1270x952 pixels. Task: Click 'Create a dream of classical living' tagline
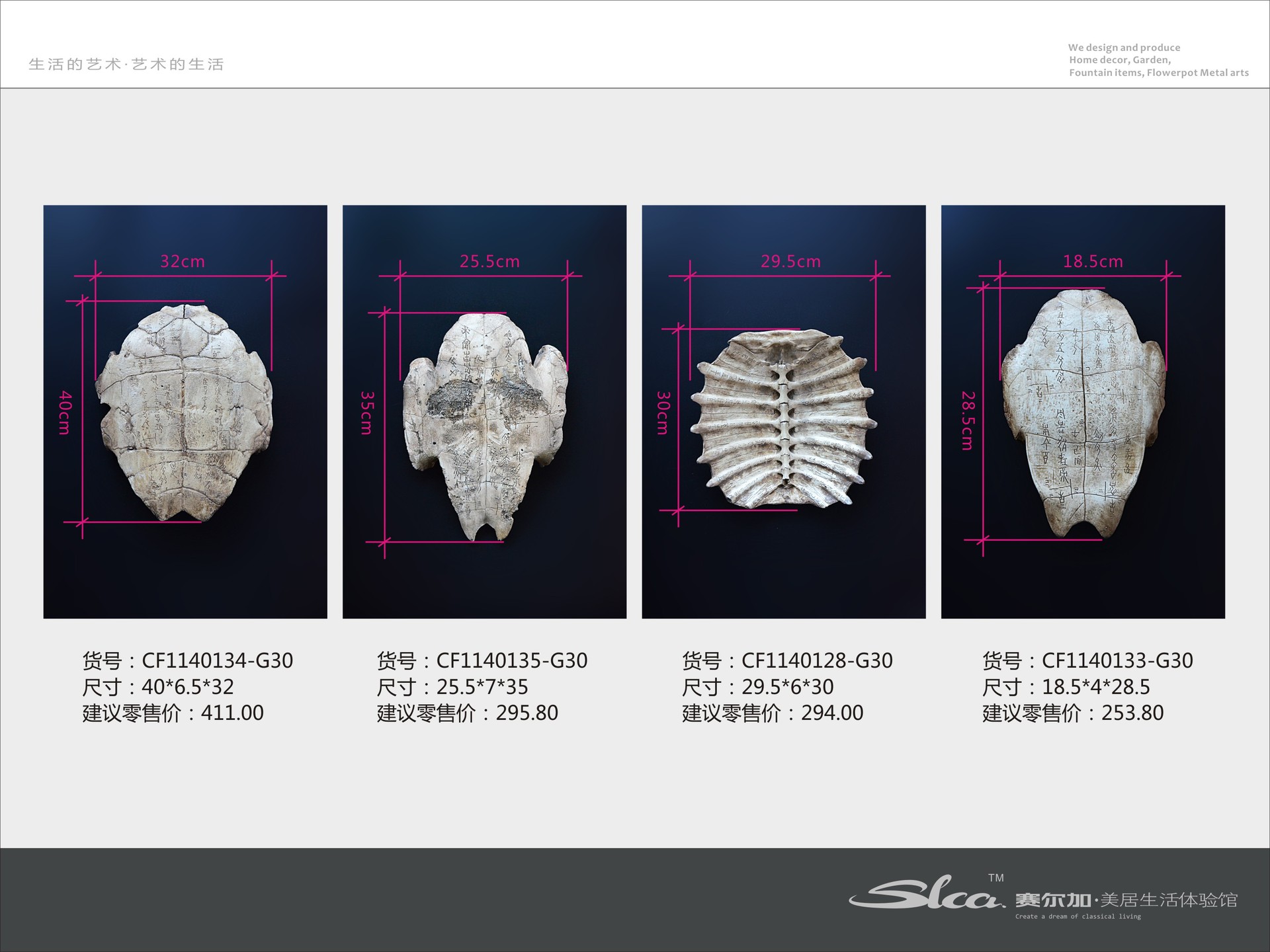[x=1078, y=916]
